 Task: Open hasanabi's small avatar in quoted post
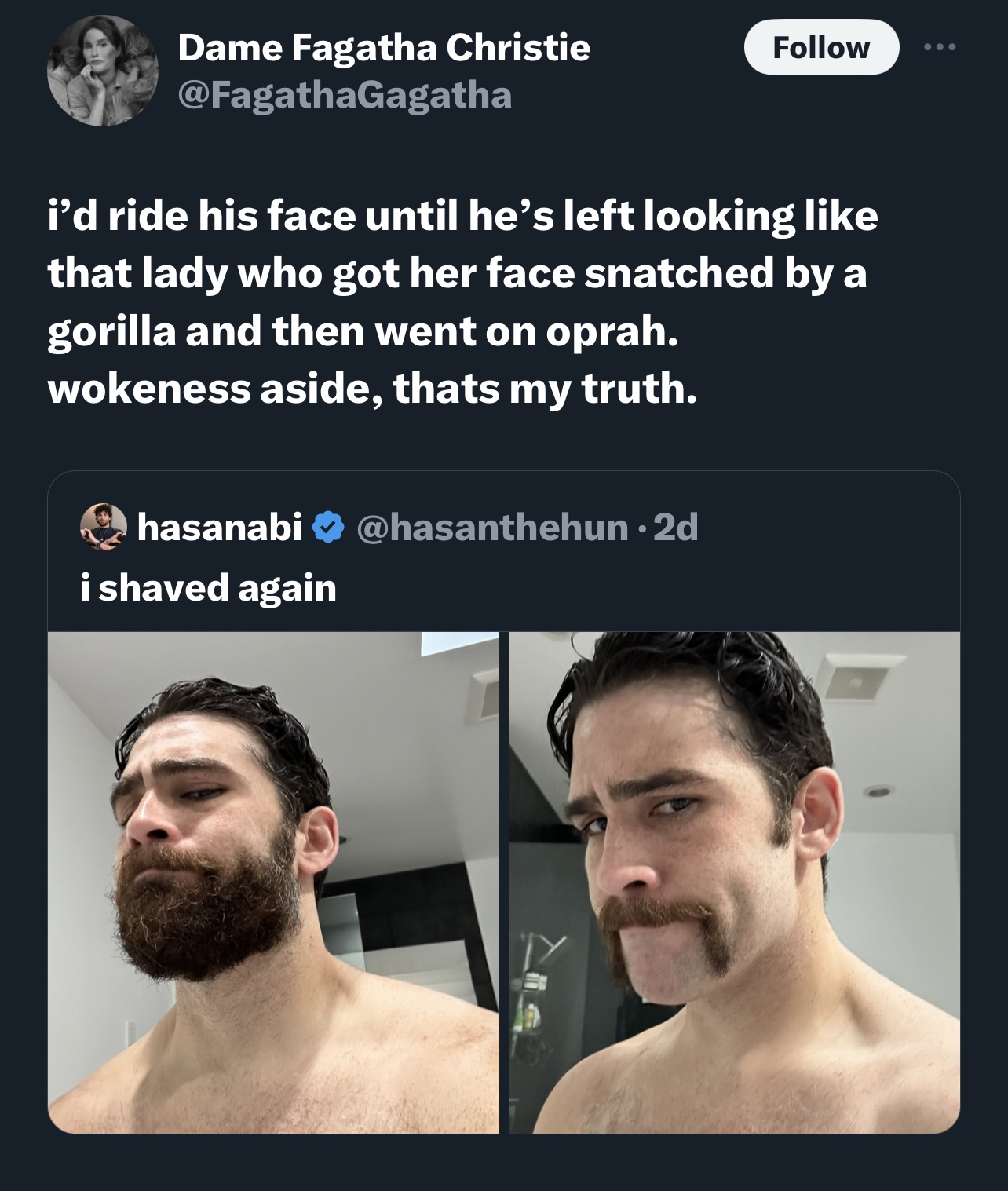point(104,528)
